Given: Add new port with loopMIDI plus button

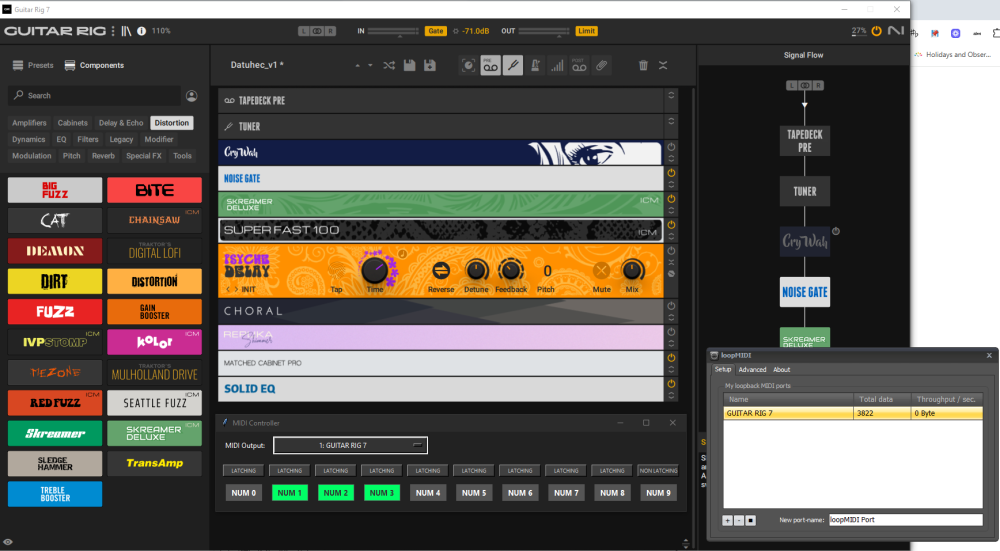Looking at the screenshot, I should [727, 520].
